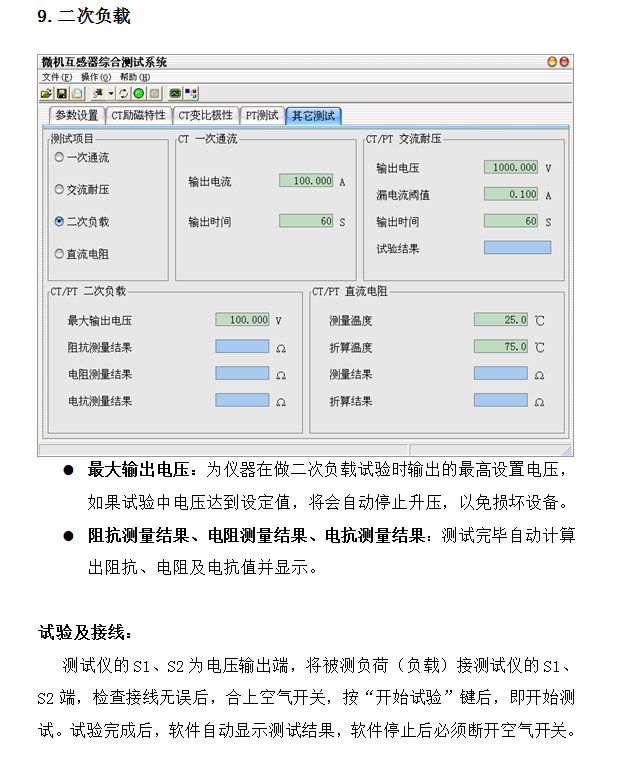Expand the dropdown arrow beside connect icon
The height and width of the screenshot is (764, 624).
pyautogui.click(x=110, y=93)
